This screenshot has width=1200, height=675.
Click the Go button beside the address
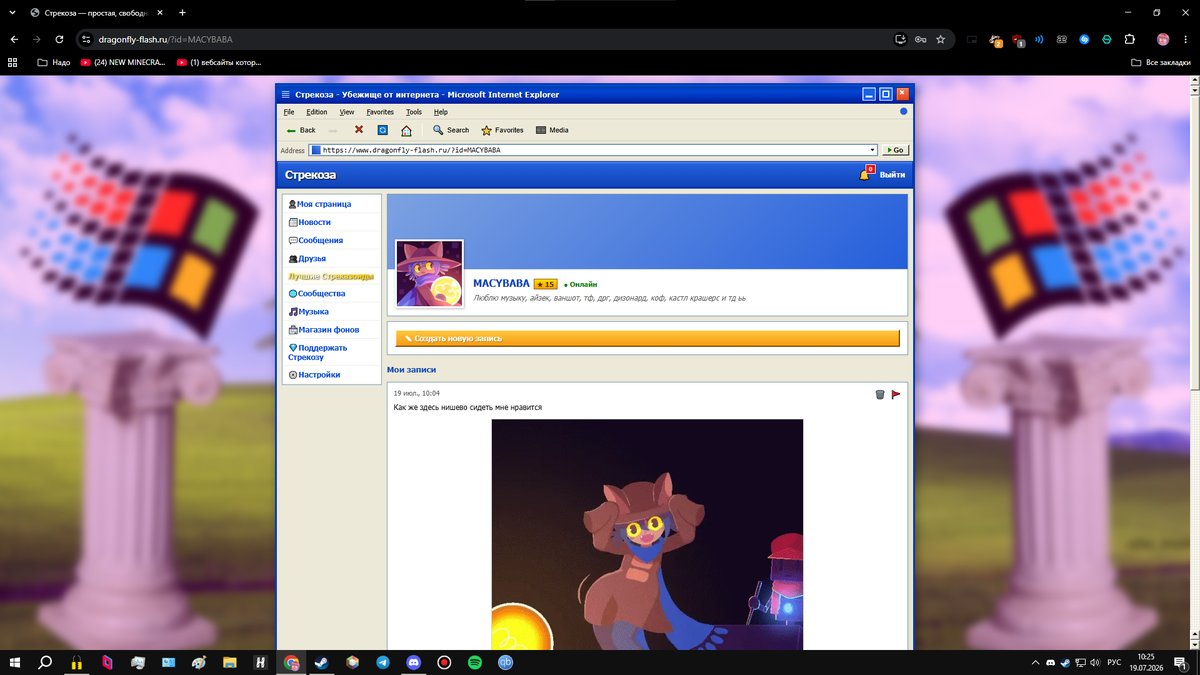click(895, 150)
